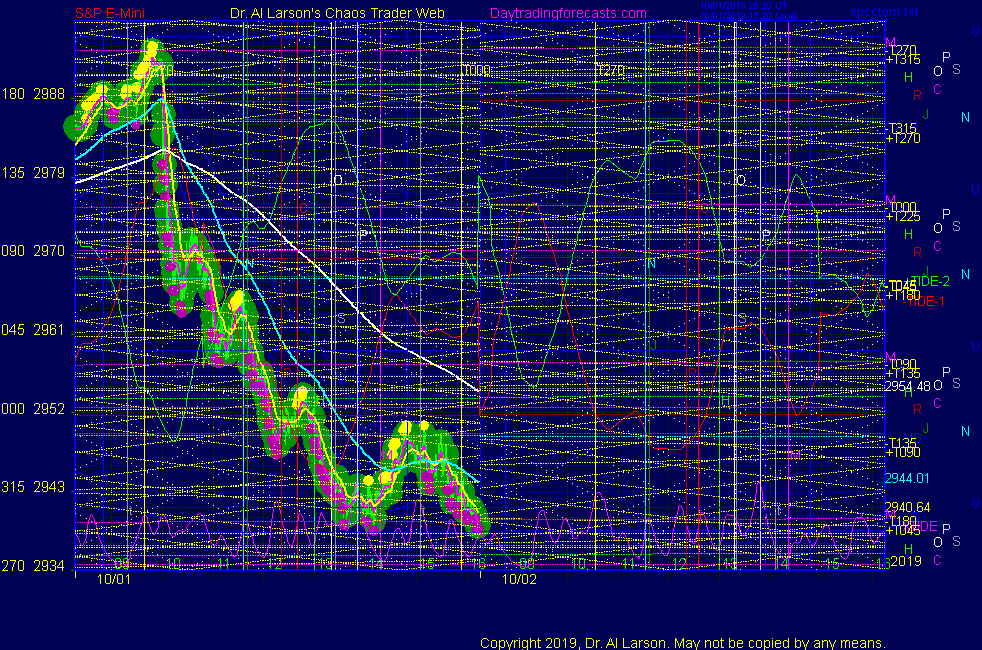Click the copyright notice for Dr. Al Larson
The width and height of the screenshot is (982, 650).
click(x=683, y=643)
